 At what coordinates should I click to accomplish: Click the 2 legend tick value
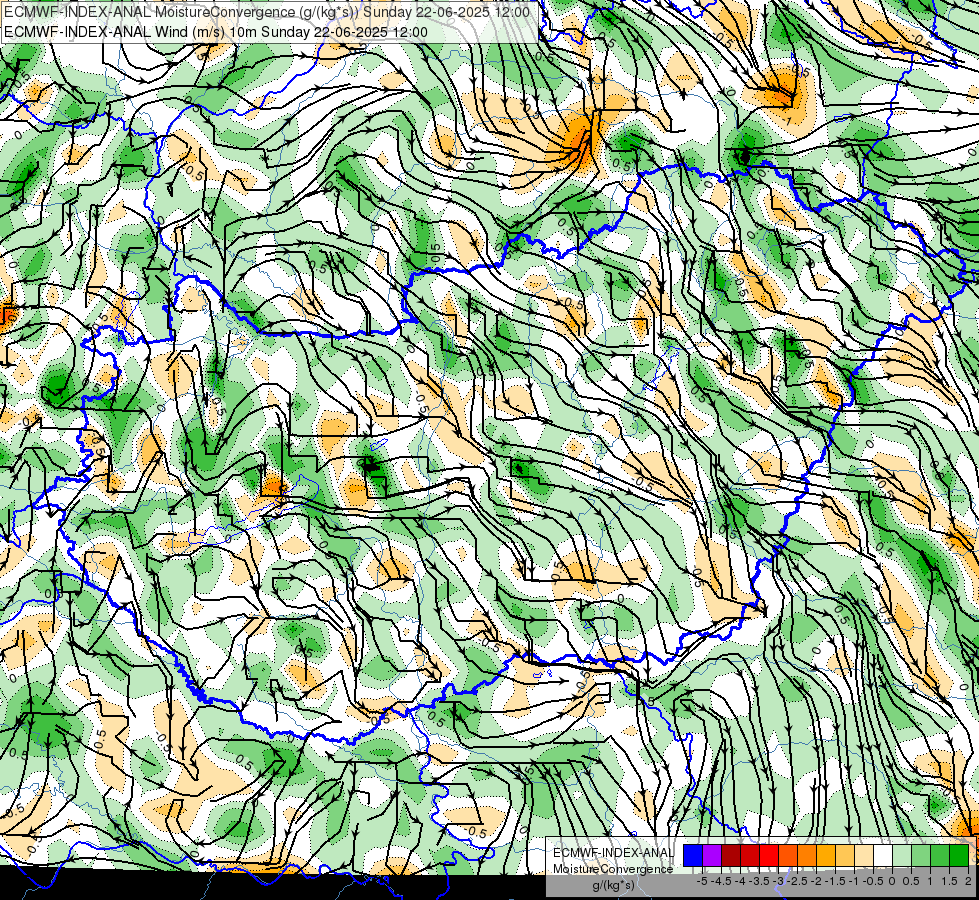[x=968, y=881]
